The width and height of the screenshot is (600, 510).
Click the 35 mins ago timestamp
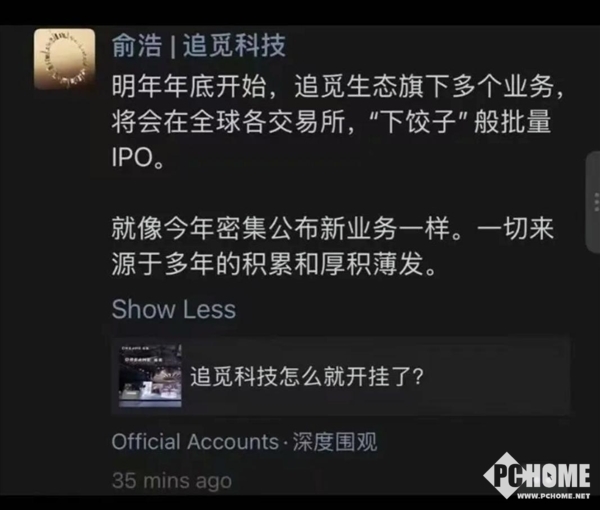[x=172, y=481]
